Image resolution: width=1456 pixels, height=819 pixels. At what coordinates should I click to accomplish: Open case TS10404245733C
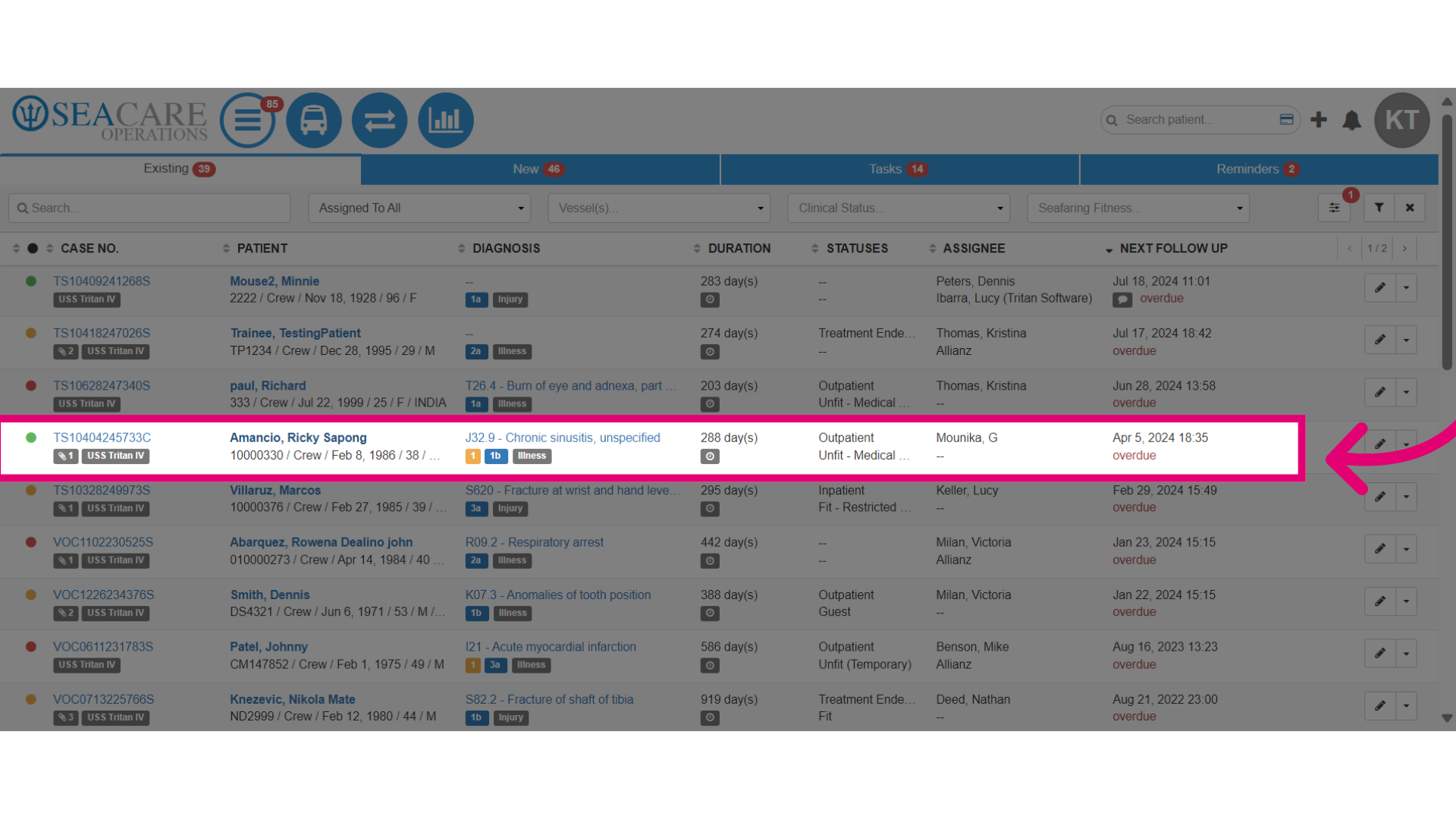tap(102, 438)
